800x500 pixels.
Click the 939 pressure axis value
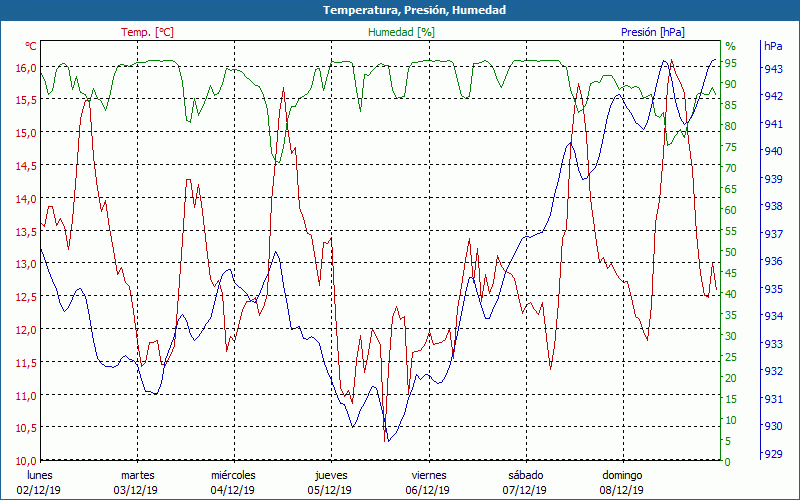773,179
